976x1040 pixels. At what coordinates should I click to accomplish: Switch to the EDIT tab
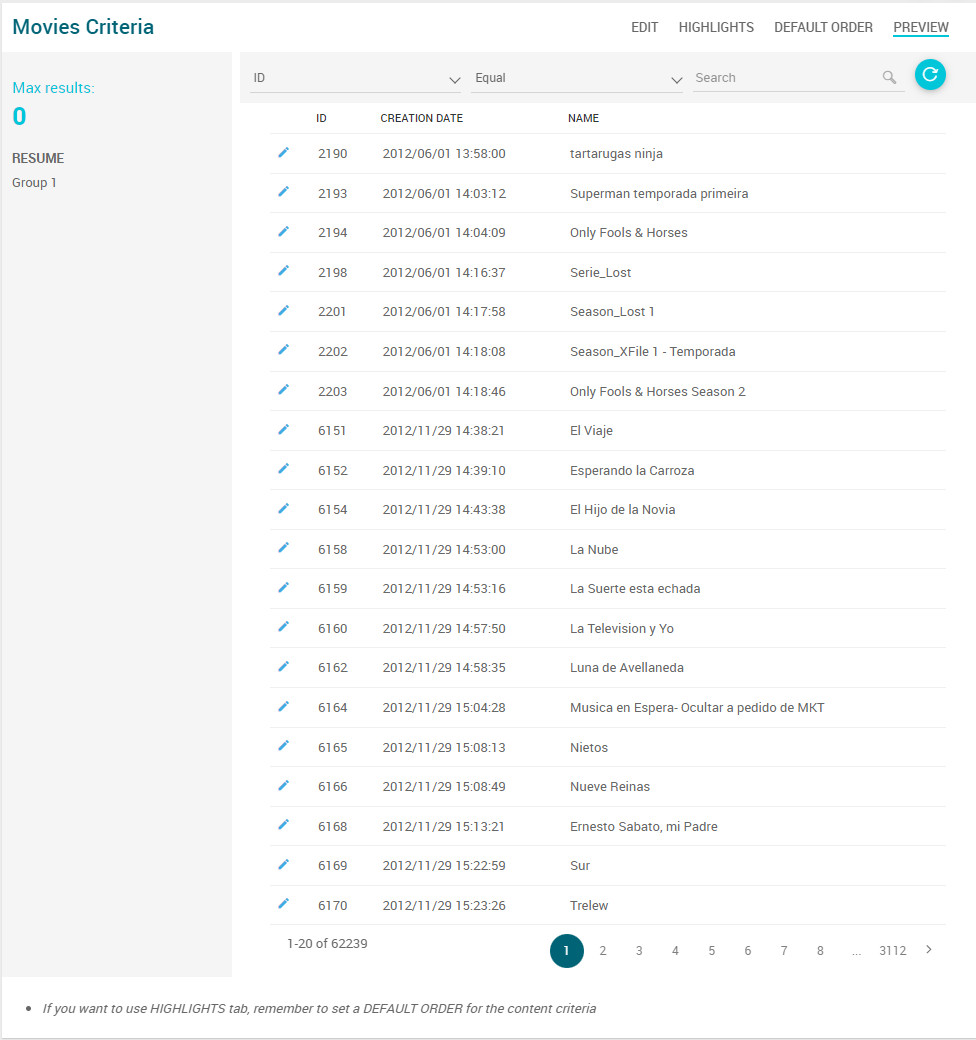[x=644, y=27]
